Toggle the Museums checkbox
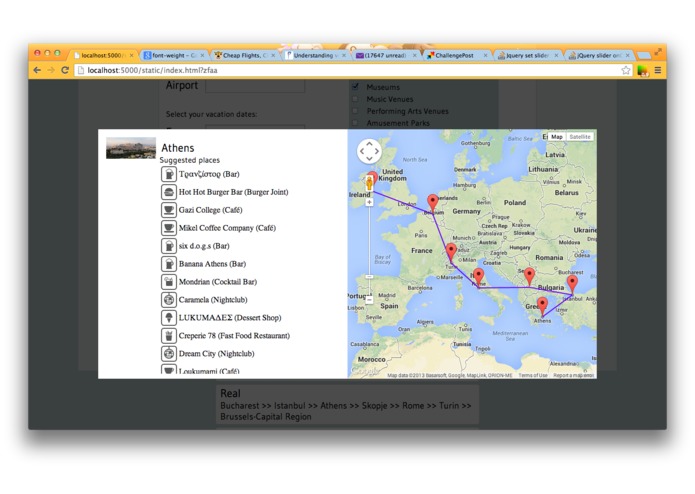The height and width of the screenshot is (494, 695). pyautogui.click(x=355, y=86)
